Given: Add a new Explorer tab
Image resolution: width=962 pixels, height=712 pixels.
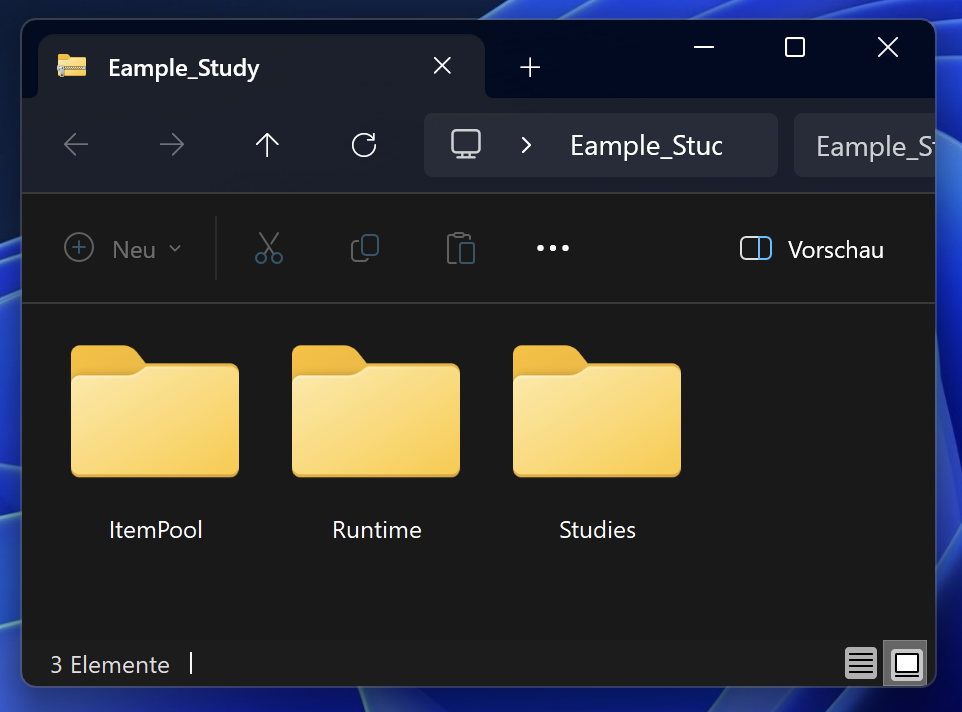Looking at the screenshot, I should click(x=530, y=67).
